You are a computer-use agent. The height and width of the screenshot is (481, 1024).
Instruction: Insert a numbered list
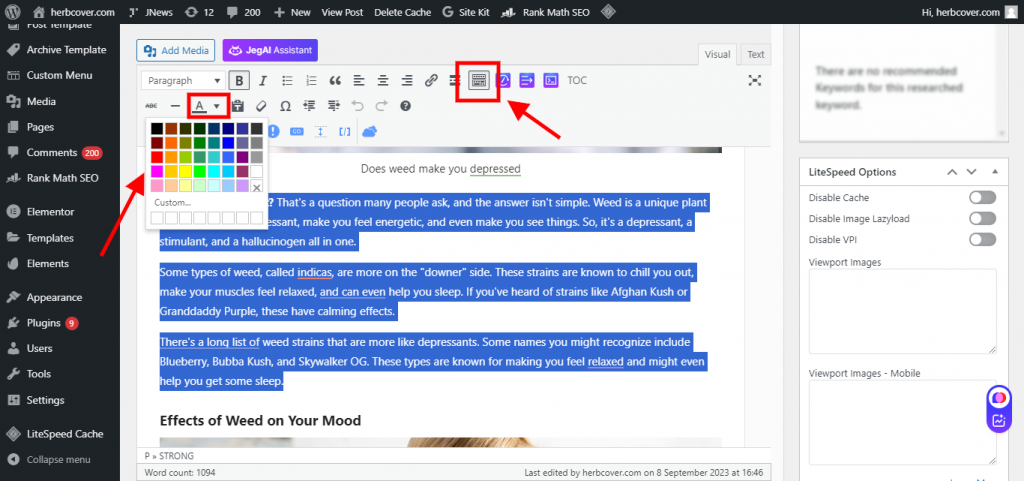[x=311, y=81]
